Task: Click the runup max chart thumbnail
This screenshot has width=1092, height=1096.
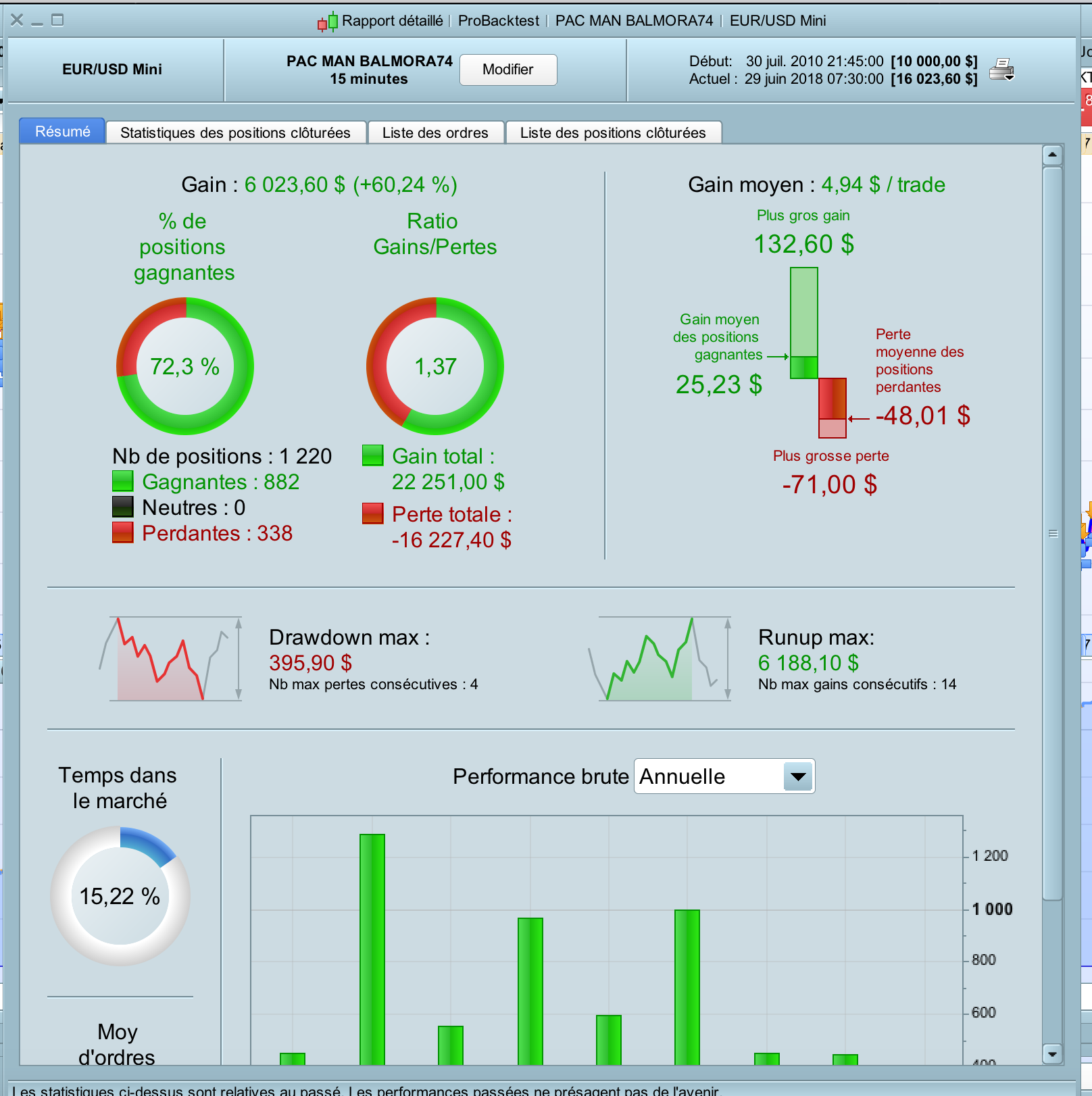Action: [660, 658]
